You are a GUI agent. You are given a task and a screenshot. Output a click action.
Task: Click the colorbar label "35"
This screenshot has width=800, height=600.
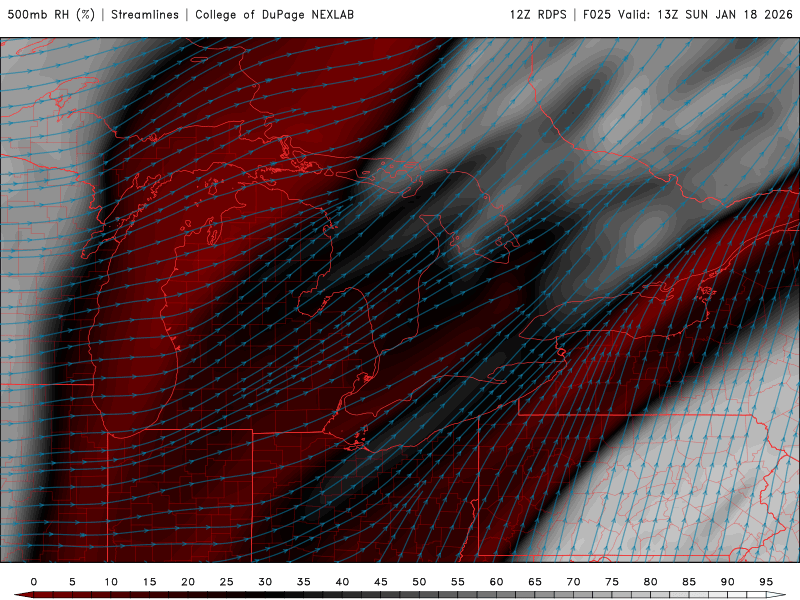[304, 582]
